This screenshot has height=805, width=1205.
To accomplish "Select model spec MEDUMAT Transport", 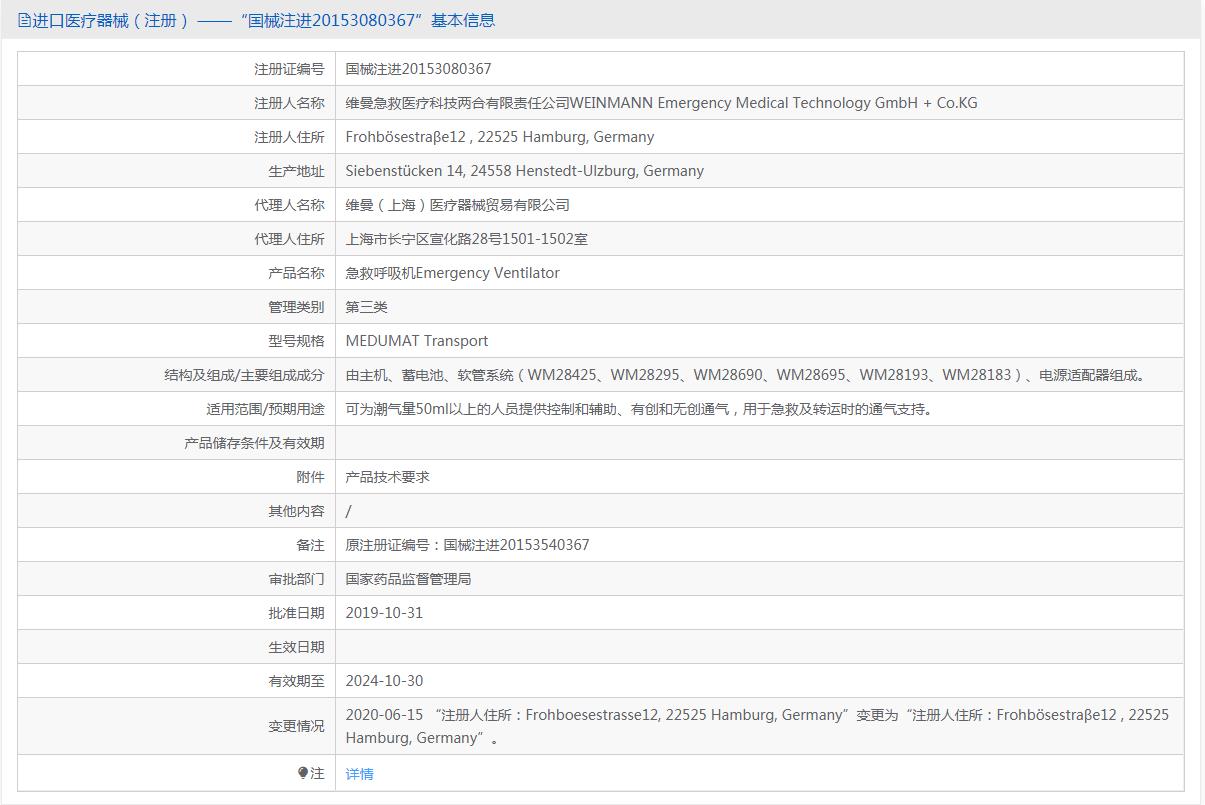I will (x=417, y=341).
